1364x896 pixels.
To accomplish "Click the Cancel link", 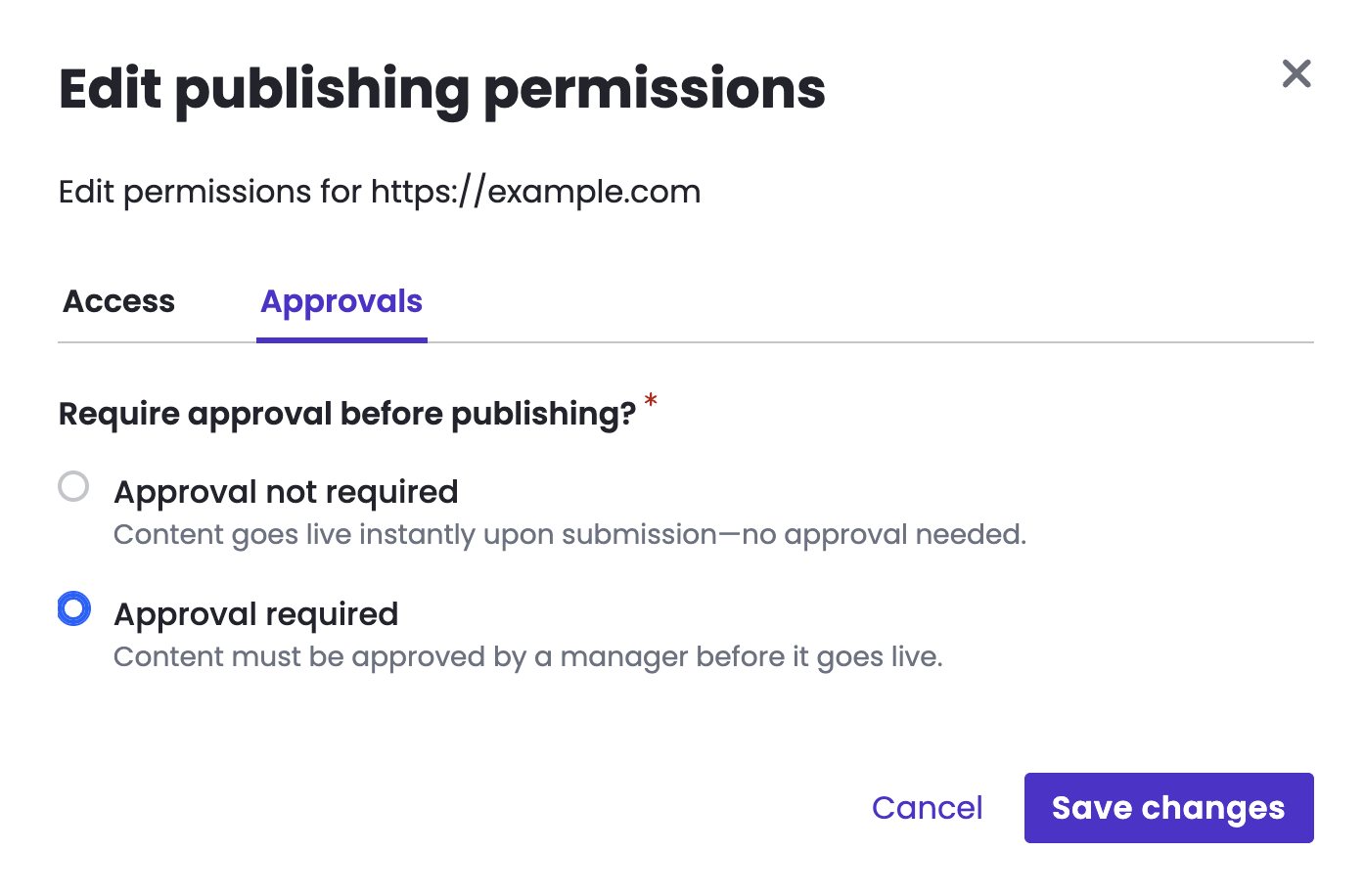I will point(927,808).
